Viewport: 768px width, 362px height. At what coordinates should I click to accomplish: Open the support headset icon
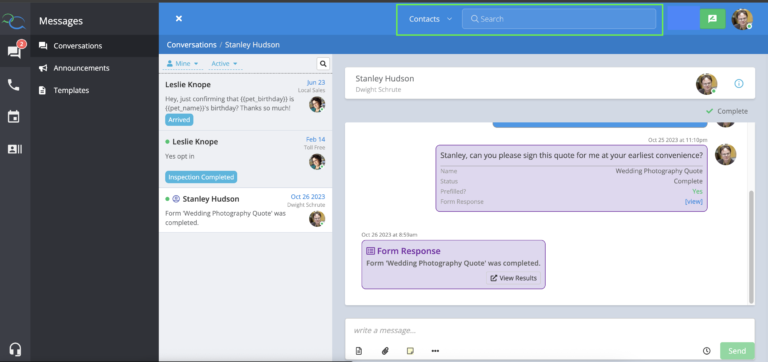click(15, 349)
